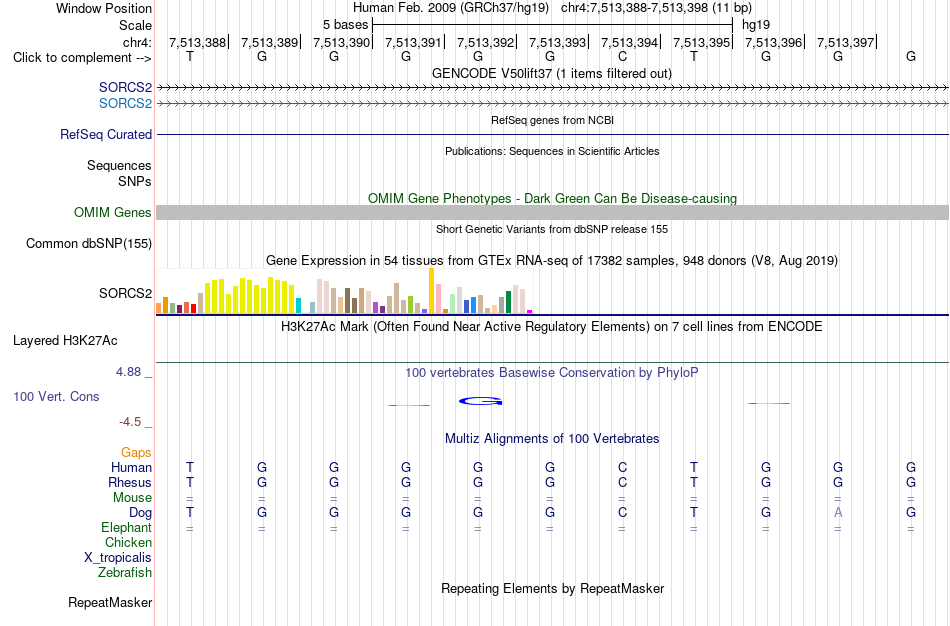
Task: Click the blue G logo in PhyloP track
Action: 480,401
